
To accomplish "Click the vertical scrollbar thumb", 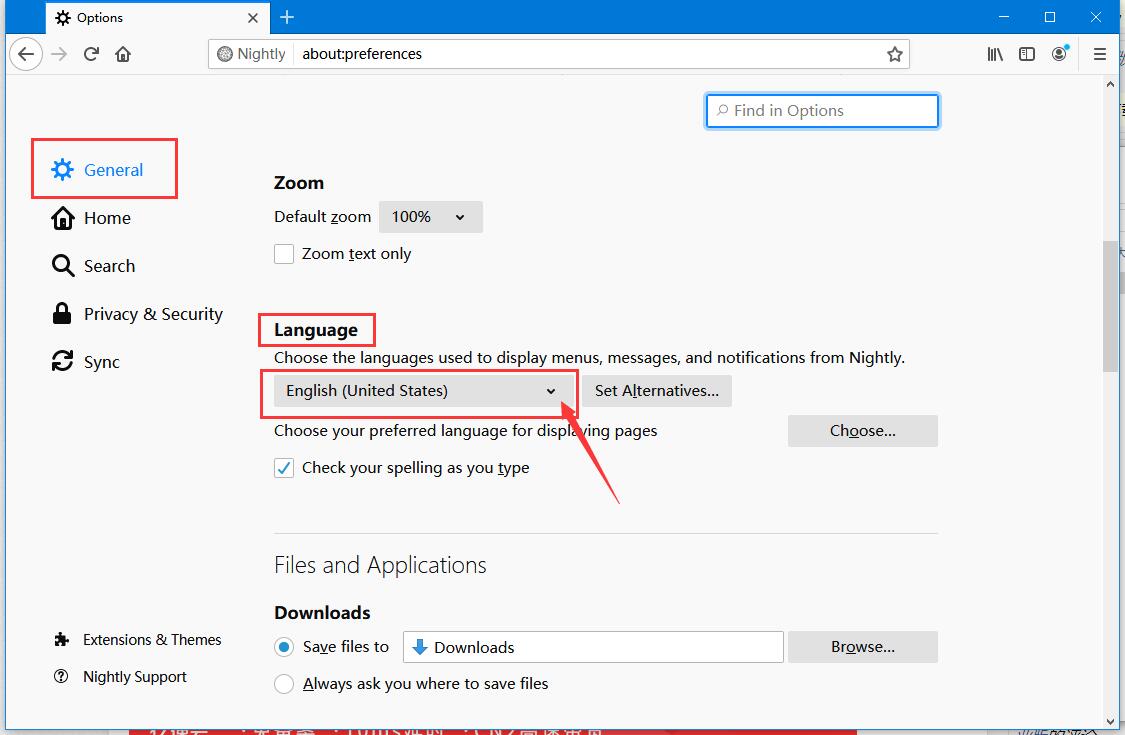I will pos(1110,306).
